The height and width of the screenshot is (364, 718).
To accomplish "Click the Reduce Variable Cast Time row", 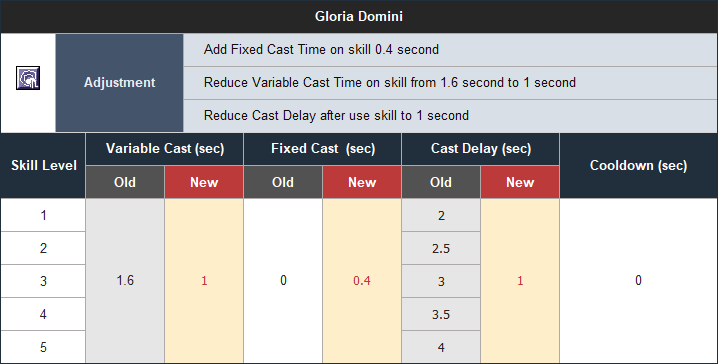I will (x=451, y=82).
